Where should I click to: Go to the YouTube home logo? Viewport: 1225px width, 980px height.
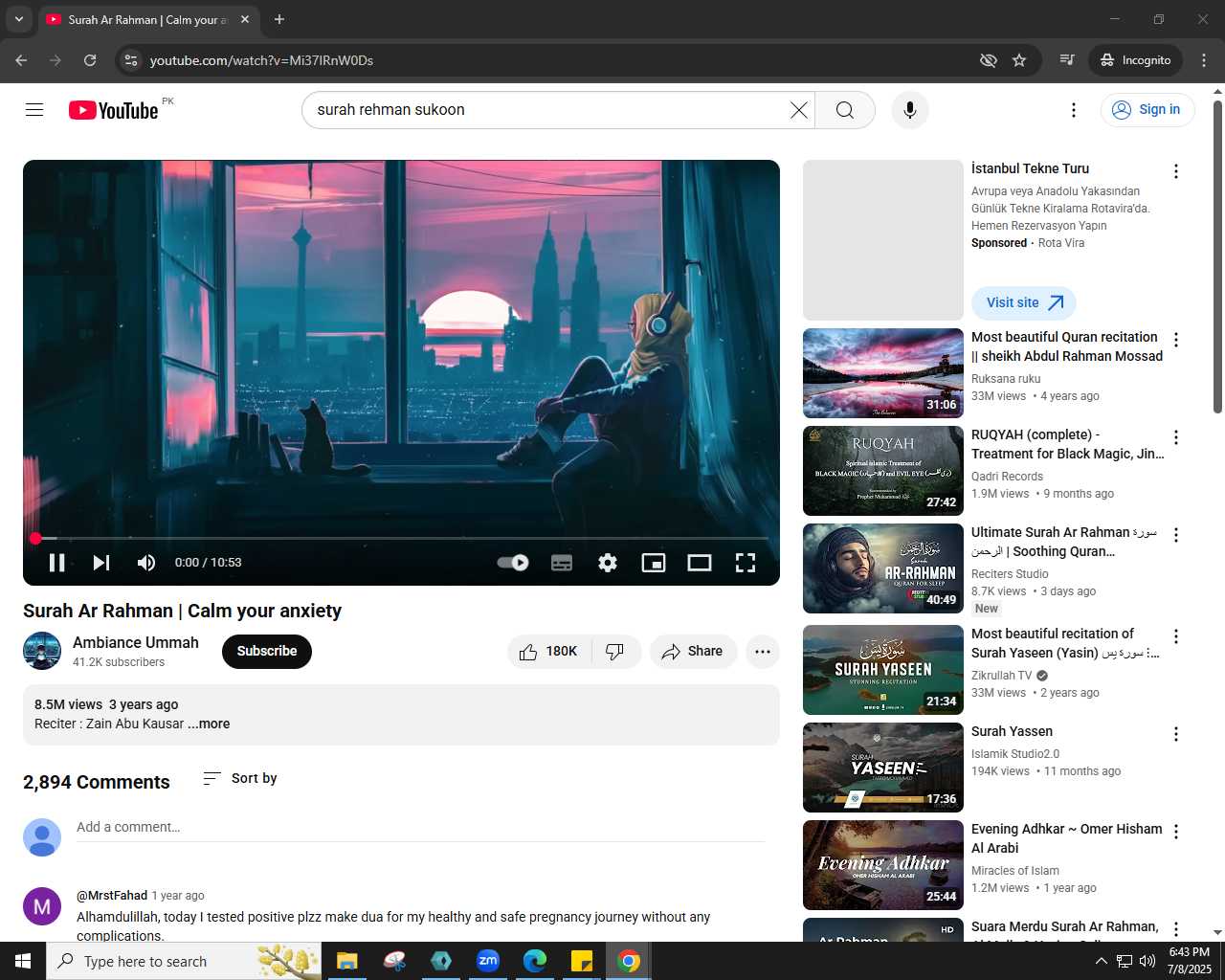pos(114,111)
